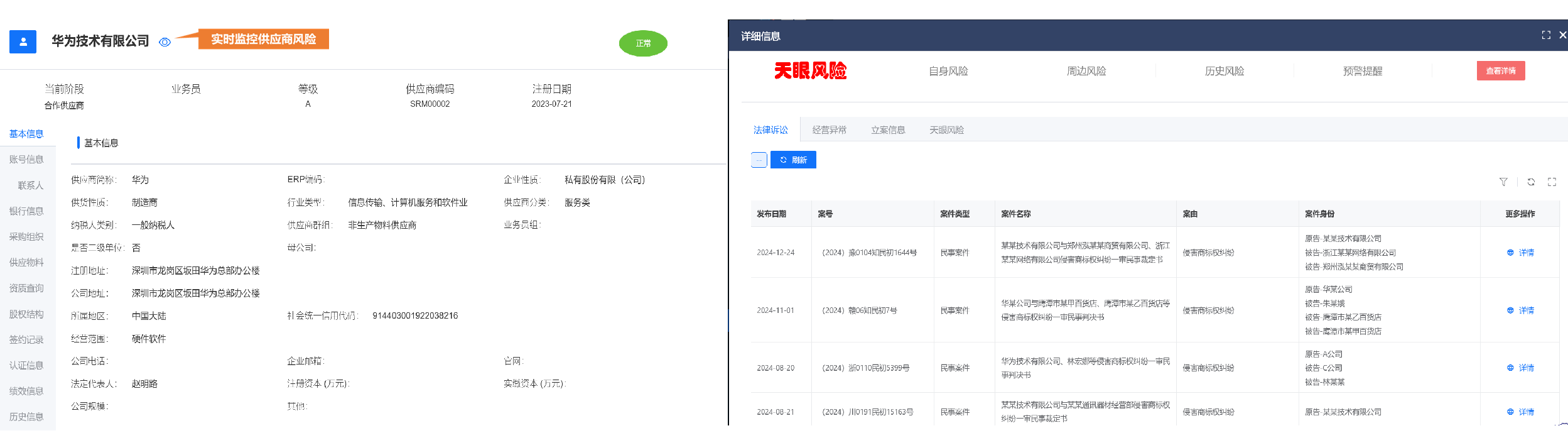Switch to the 立案信息 tab
Viewport: 1568px width, 433px height.
[x=888, y=130]
